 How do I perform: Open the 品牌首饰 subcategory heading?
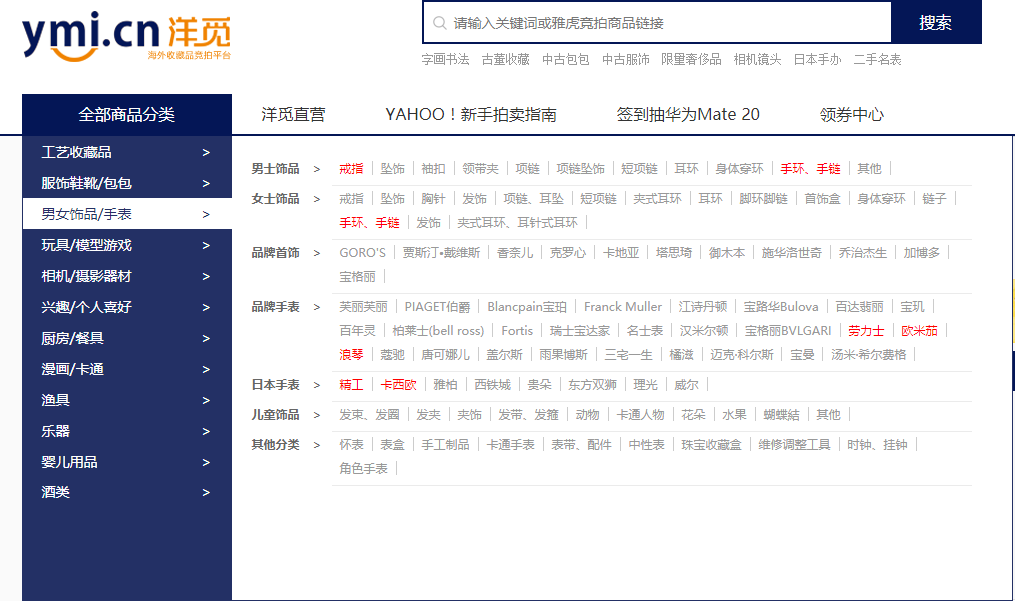[275, 253]
